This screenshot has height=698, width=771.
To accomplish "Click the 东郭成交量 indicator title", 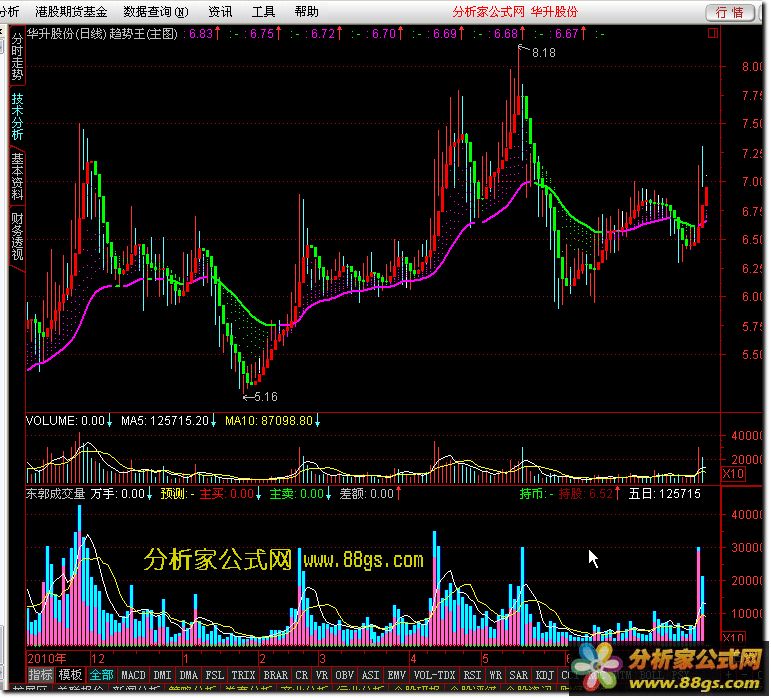I will tap(55, 494).
